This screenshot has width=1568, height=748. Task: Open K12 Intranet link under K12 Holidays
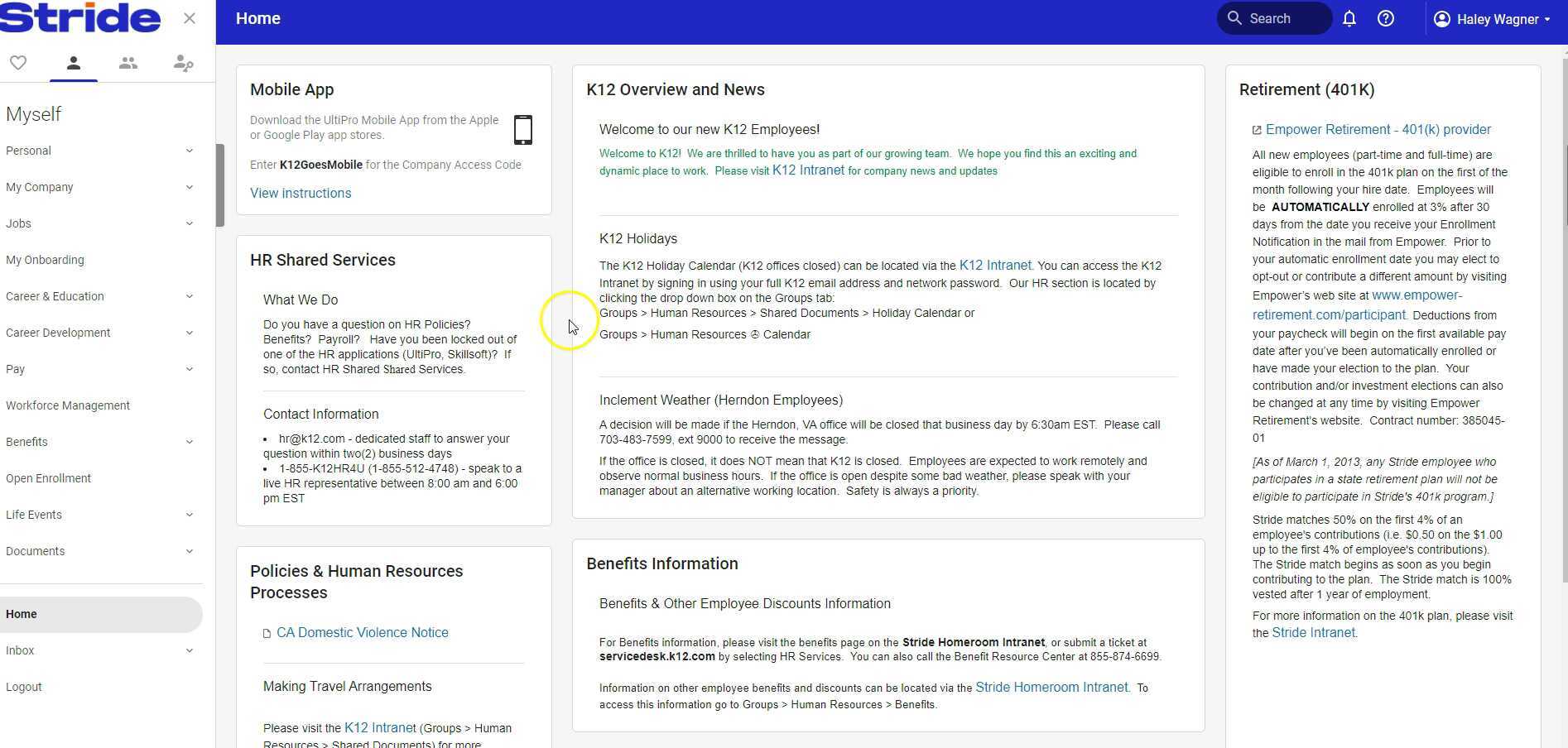(995, 266)
